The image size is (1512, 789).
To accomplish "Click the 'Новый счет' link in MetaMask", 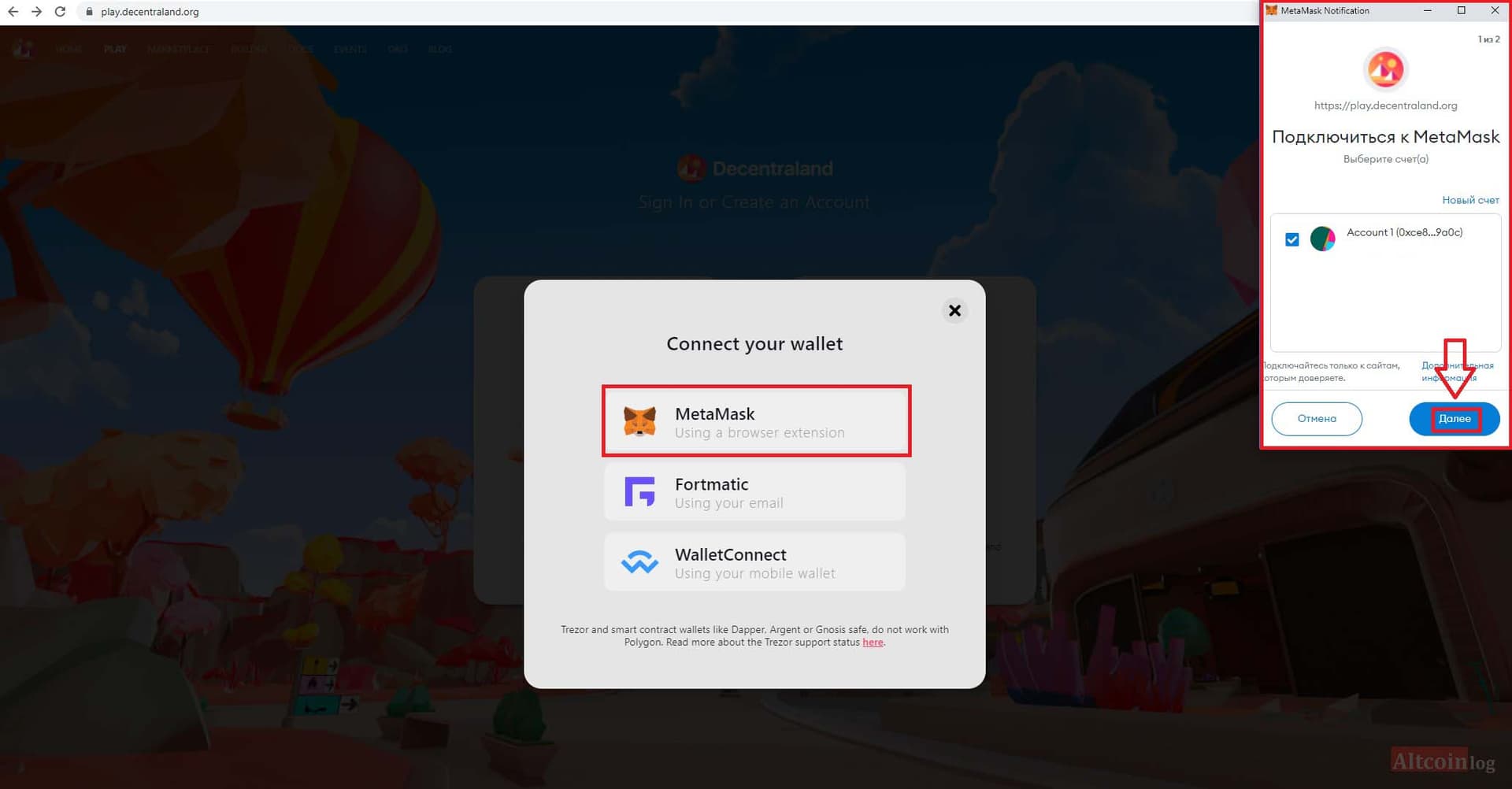I will [1470, 200].
